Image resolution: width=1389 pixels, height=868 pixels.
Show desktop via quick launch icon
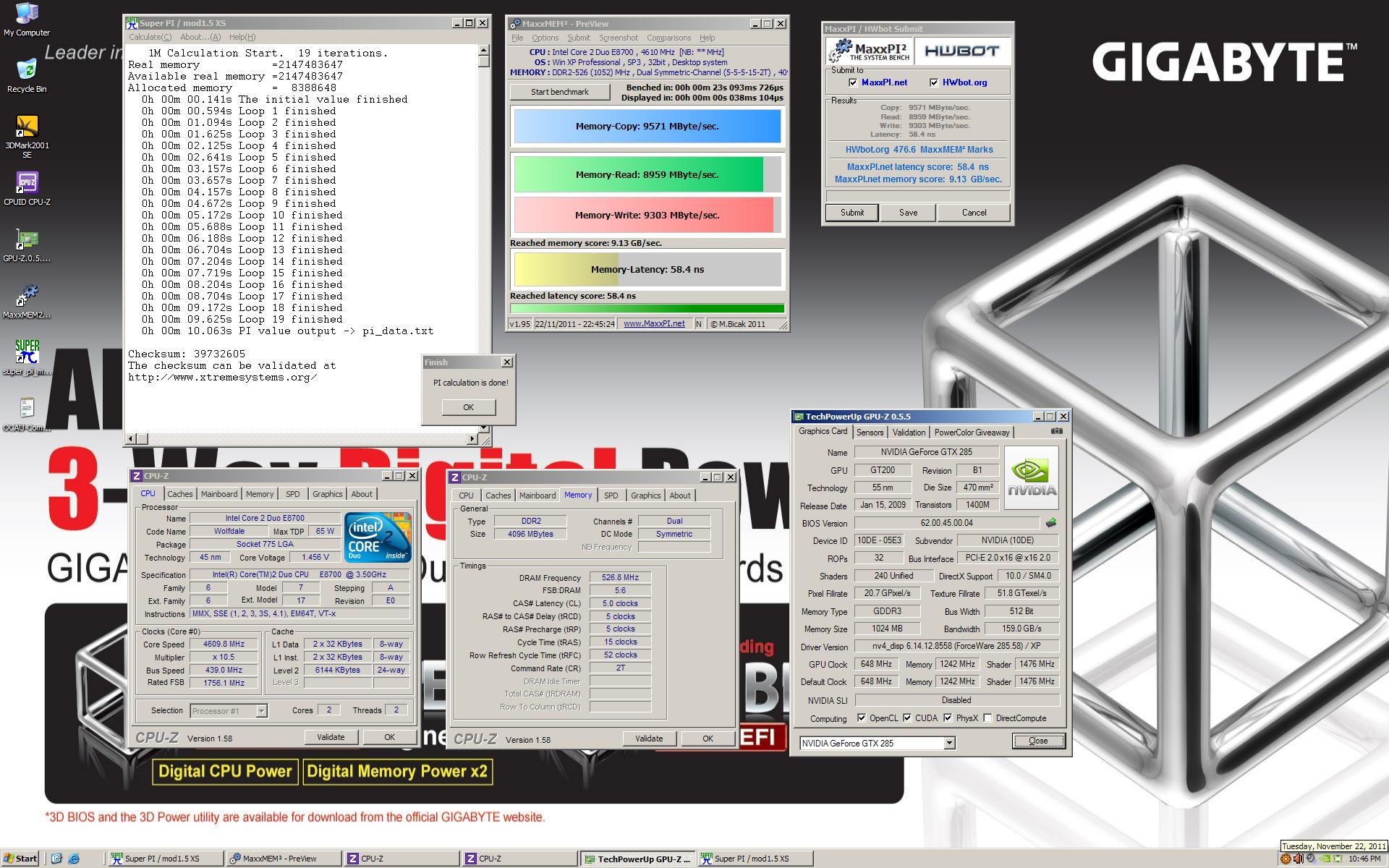(57, 859)
